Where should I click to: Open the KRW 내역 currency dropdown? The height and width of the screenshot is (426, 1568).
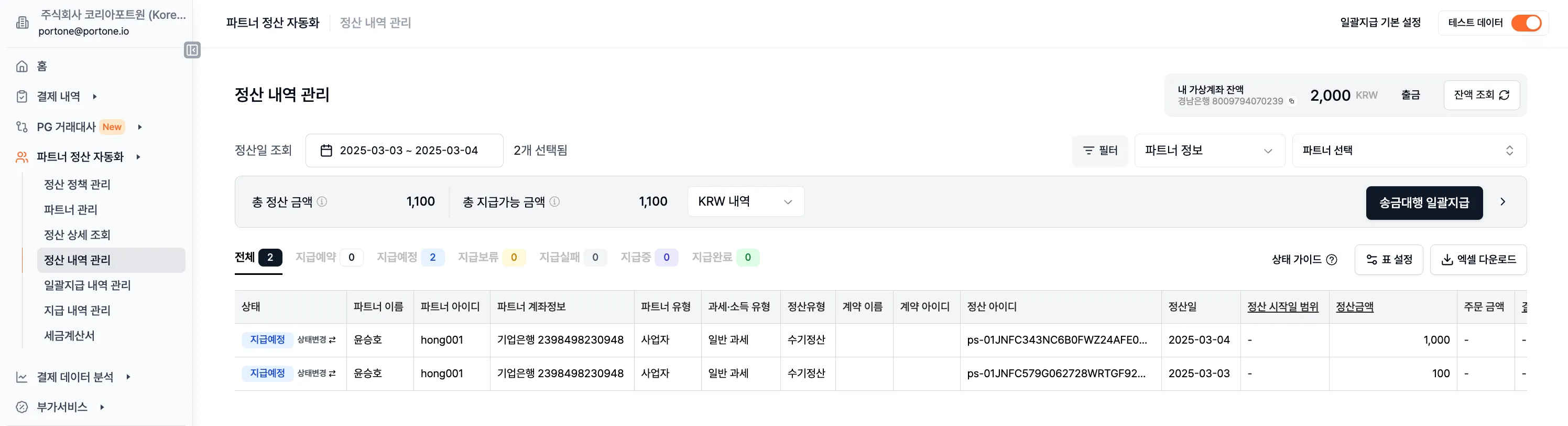(x=745, y=201)
